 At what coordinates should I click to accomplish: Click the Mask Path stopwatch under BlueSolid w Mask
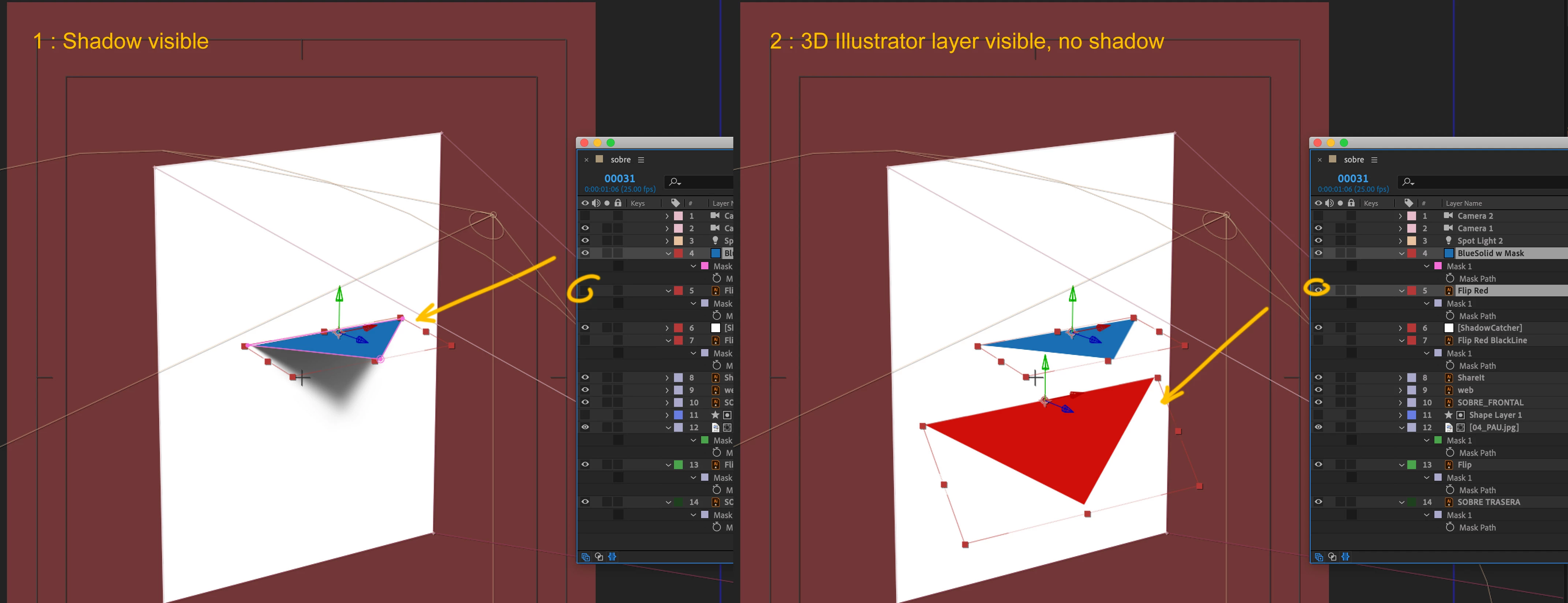coord(1450,278)
